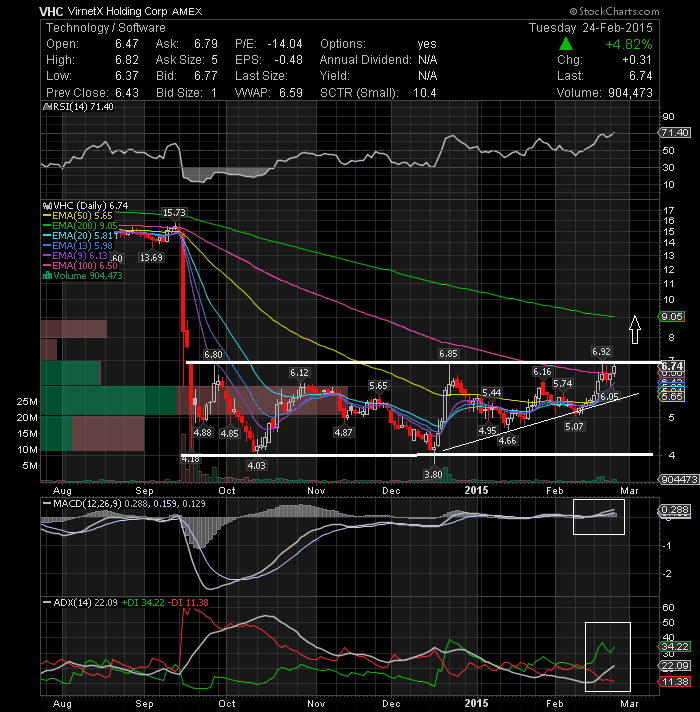Click the 3.80 low price annotation
Image resolution: width=700 pixels, height=712 pixels.
point(433,475)
